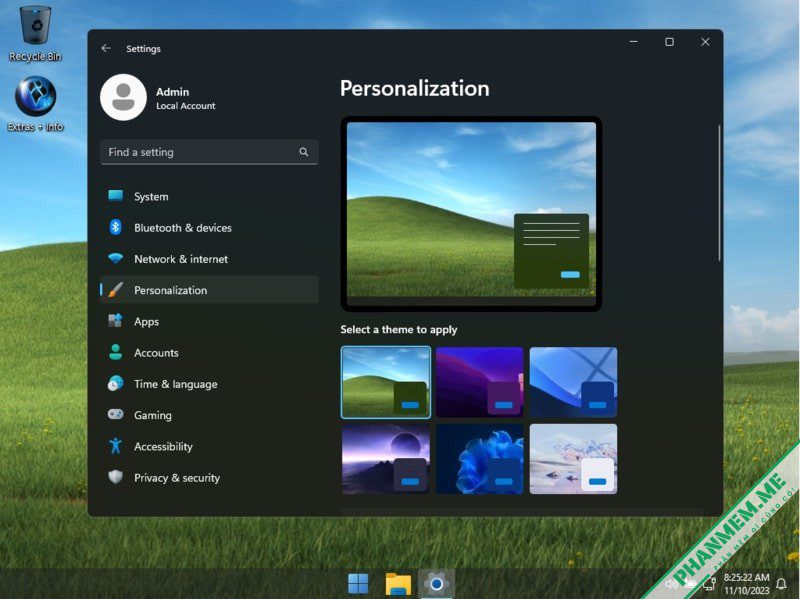800x599 pixels.
Task: Open the Recycle Bin desktop icon
Action: click(35, 33)
